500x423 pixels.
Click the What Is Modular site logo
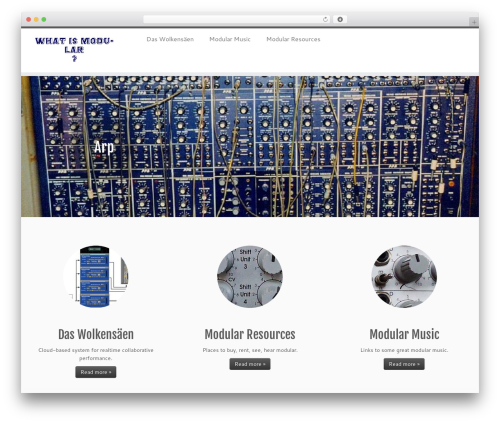point(74,49)
